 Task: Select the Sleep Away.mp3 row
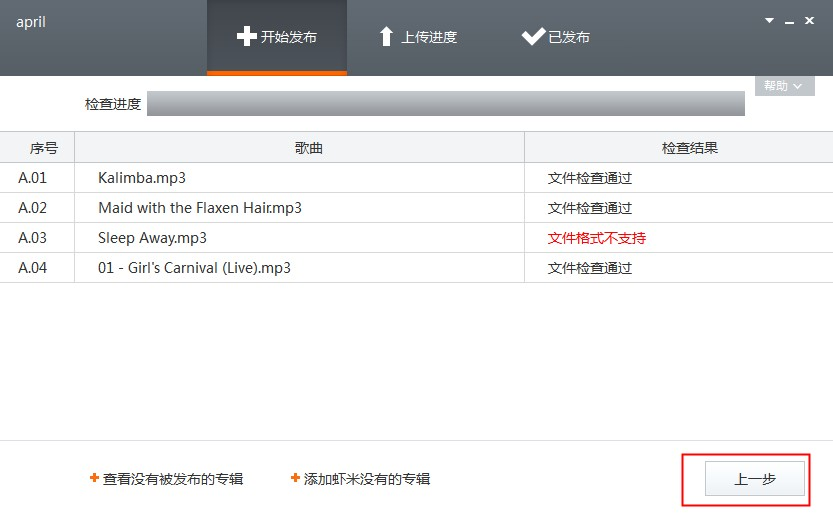coord(416,238)
